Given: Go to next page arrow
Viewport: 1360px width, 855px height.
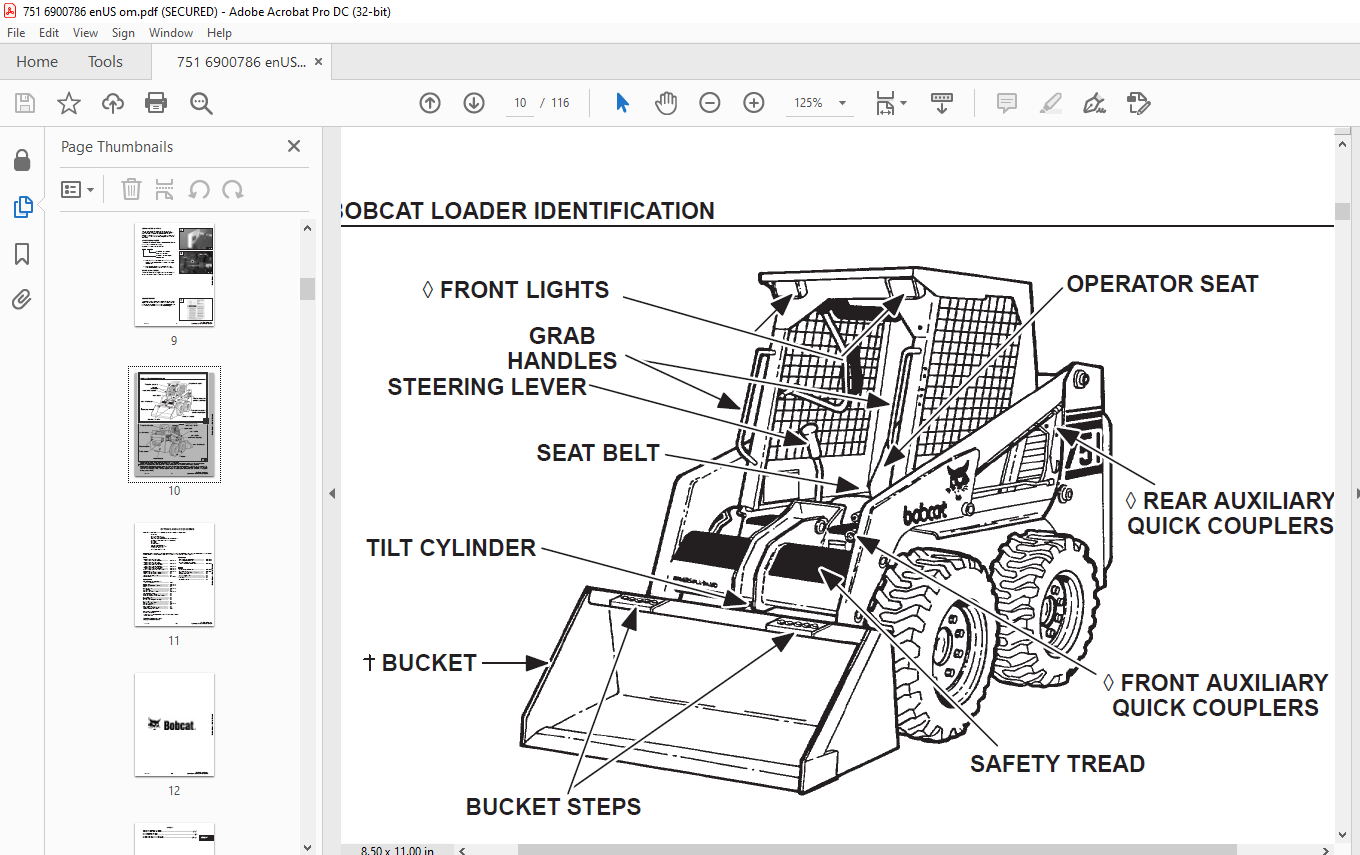Looking at the screenshot, I should click(x=474, y=103).
